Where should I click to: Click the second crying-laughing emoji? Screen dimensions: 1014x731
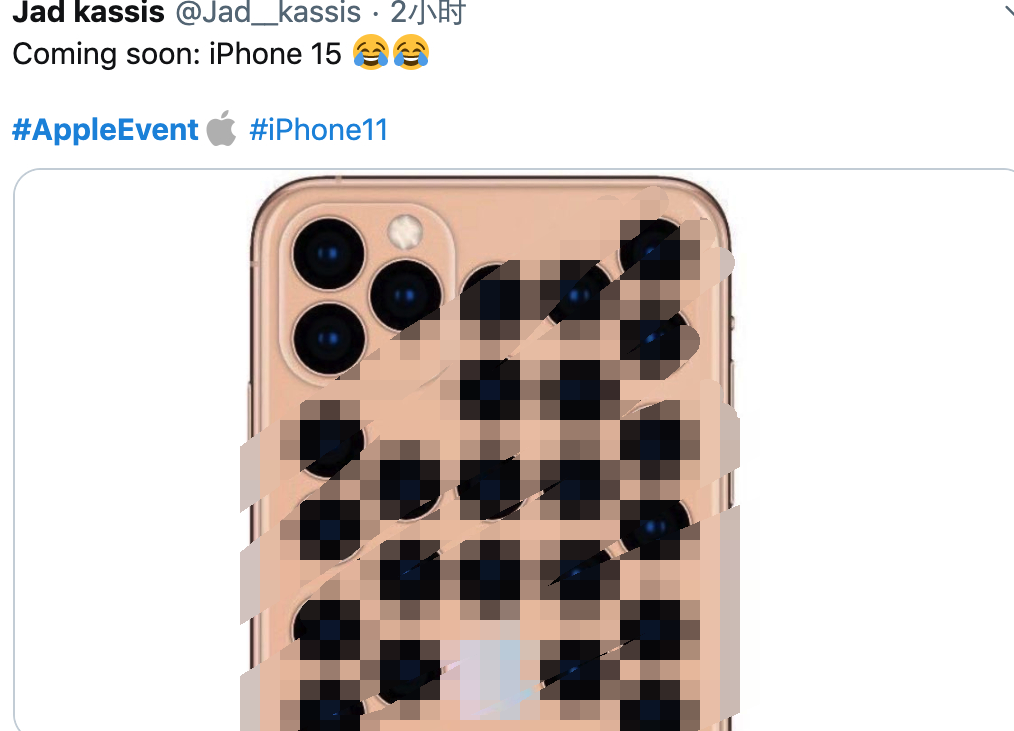pyautogui.click(x=411, y=52)
